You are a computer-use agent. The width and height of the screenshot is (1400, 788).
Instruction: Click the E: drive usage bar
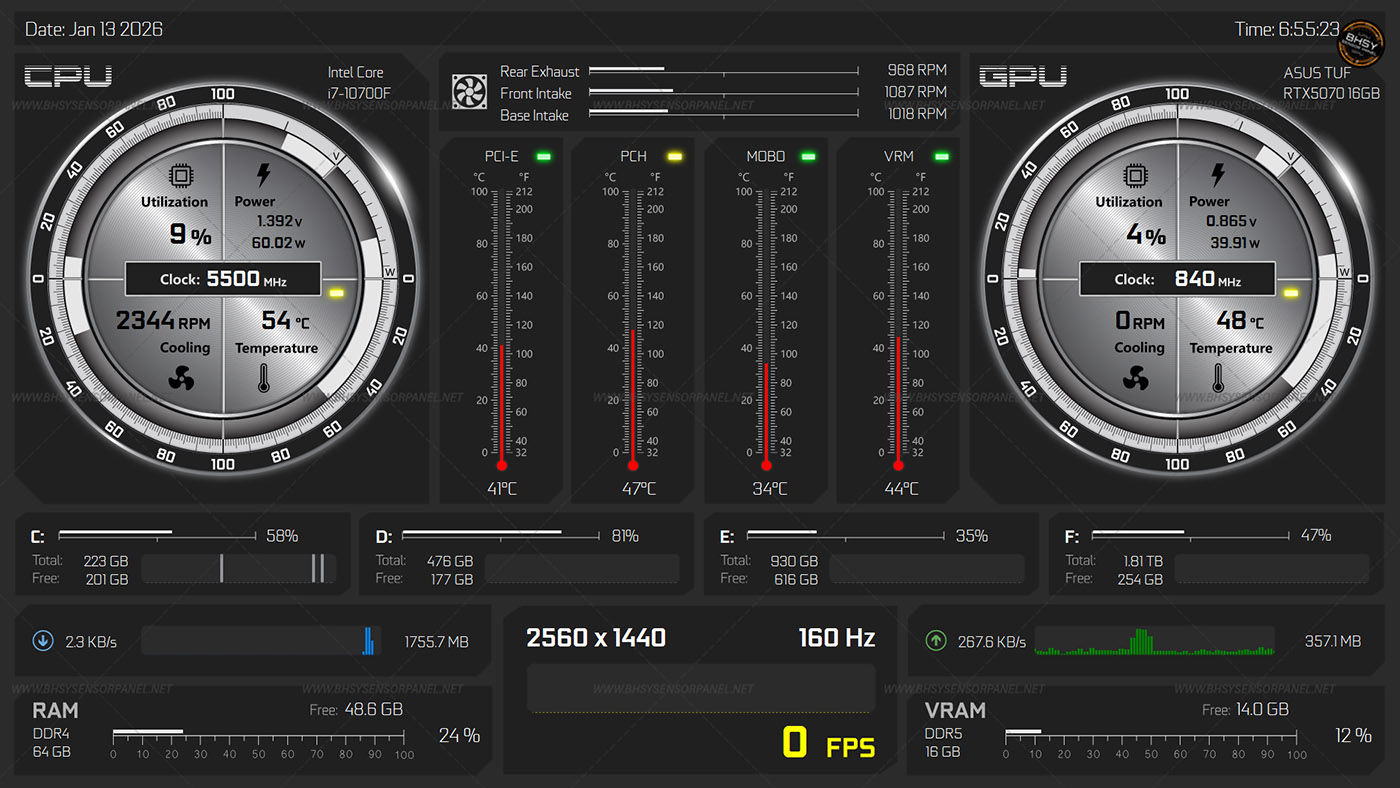[x=846, y=536]
